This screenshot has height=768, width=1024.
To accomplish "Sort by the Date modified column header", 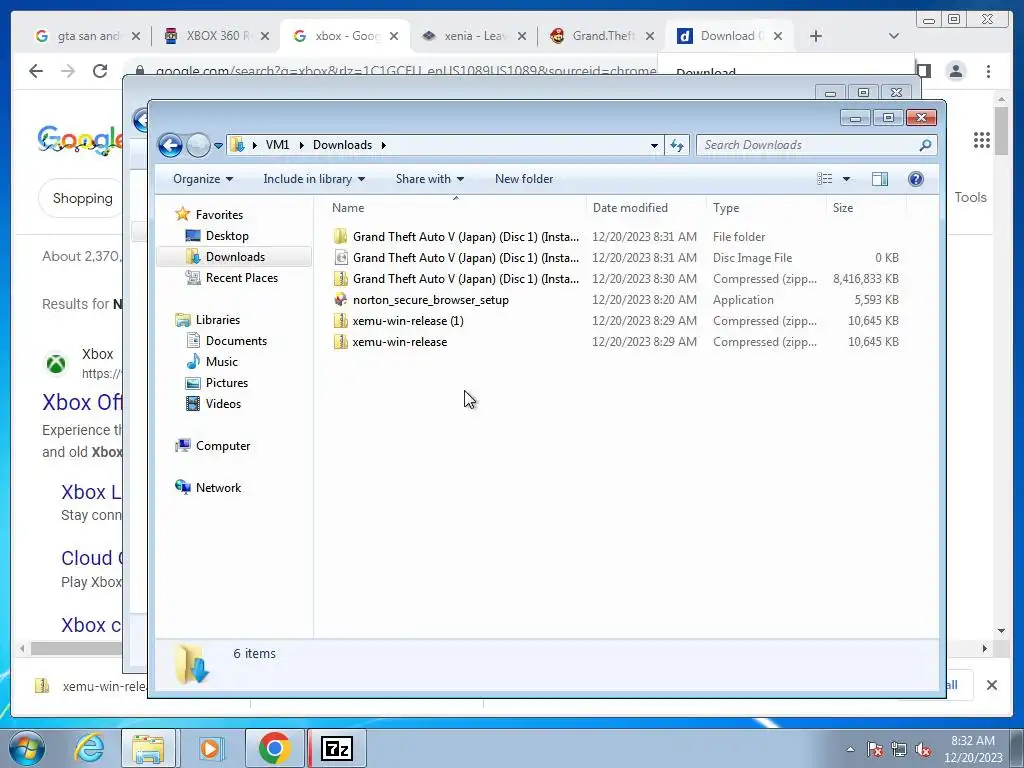I will [x=630, y=208].
